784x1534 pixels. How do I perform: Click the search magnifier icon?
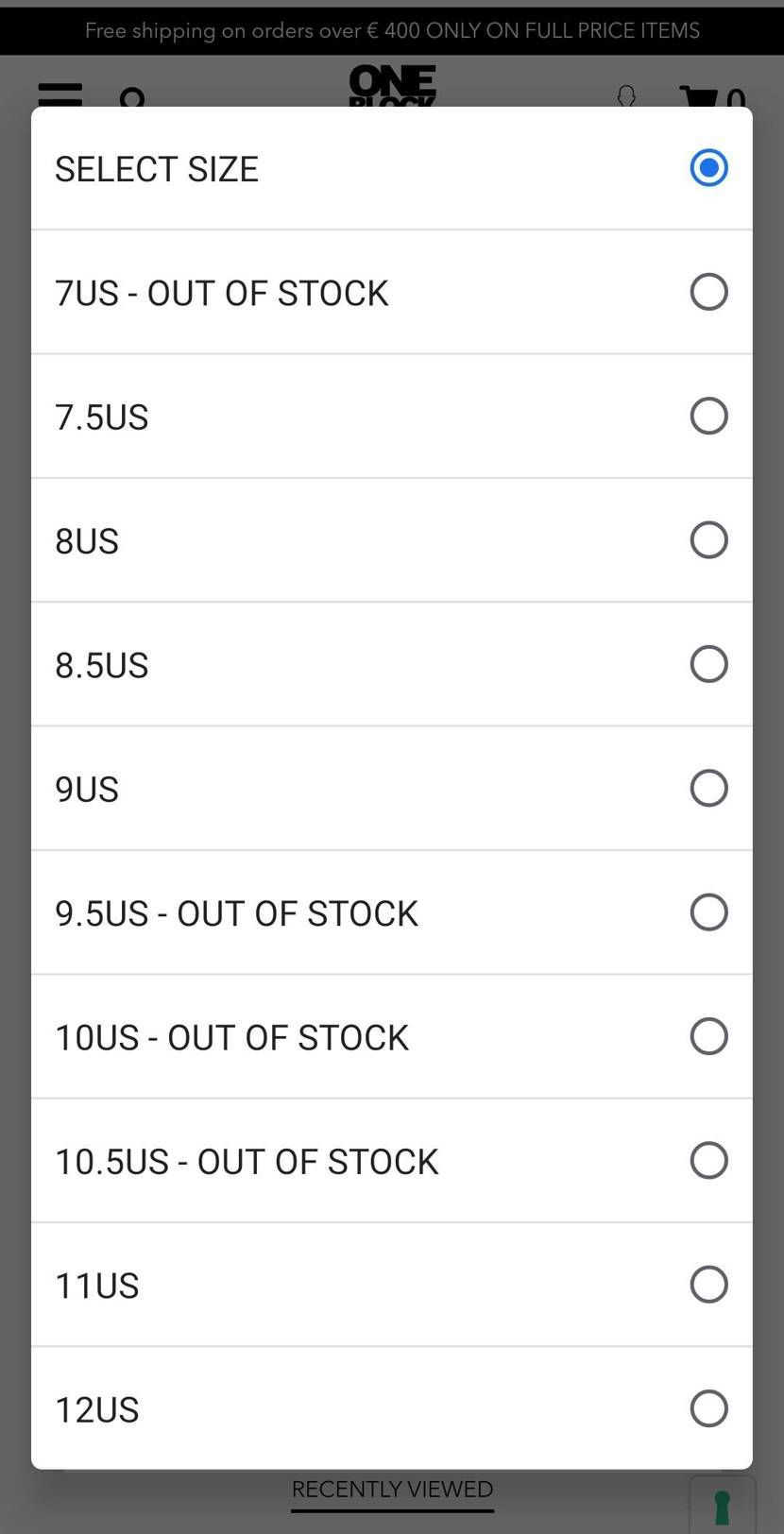coord(132,96)
